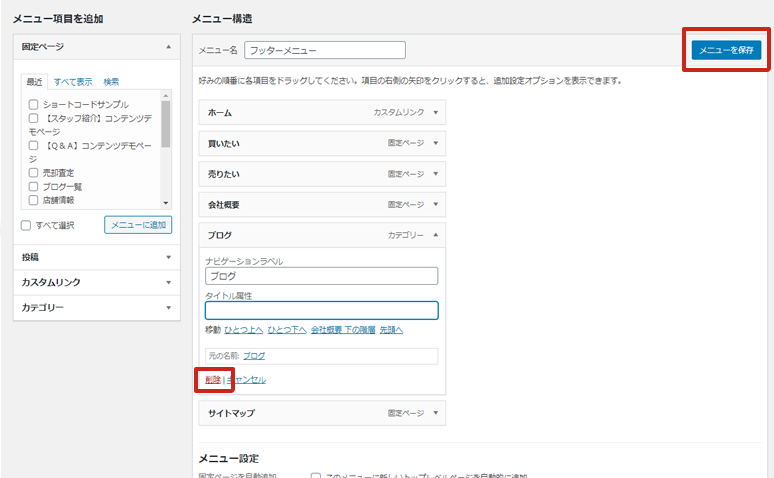Check the ショートコードサンプル checkbox
This screenshot has width=774, height=478.
[x=34, y=104]
